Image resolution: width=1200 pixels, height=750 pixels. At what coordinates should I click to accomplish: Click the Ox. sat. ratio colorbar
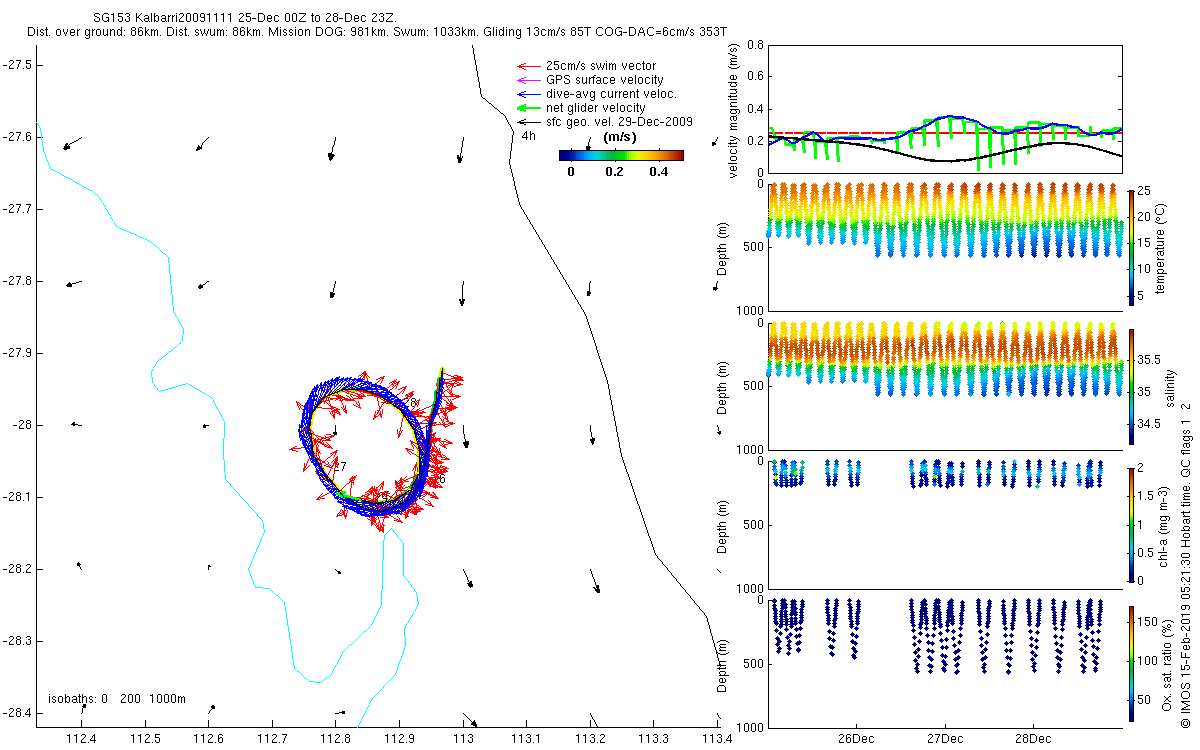pyautogui.click(x=1131, y=663)
